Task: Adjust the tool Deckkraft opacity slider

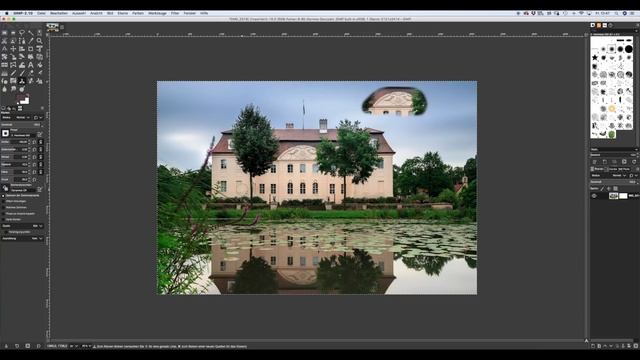Action: [20, 124]
